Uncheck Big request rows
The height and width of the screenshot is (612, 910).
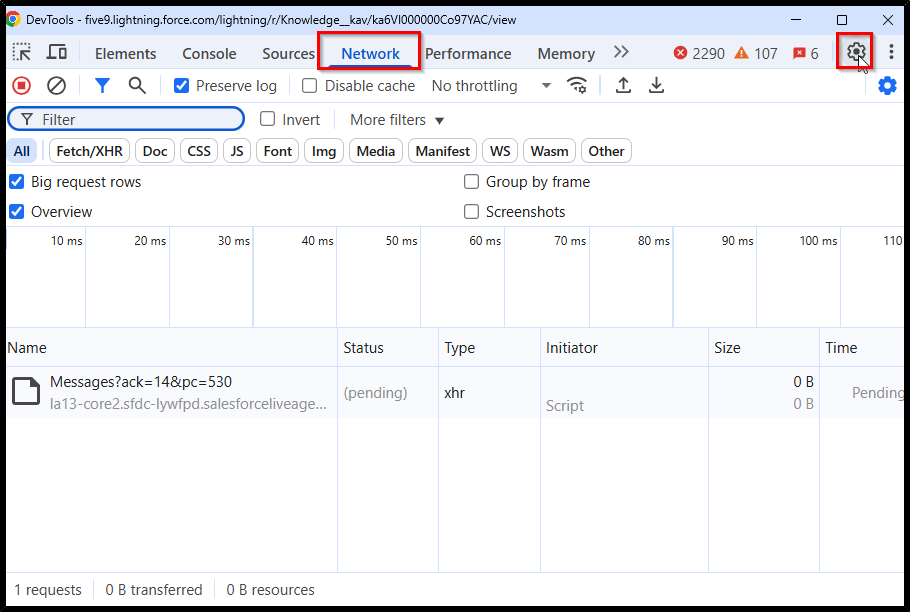(17, 182)
